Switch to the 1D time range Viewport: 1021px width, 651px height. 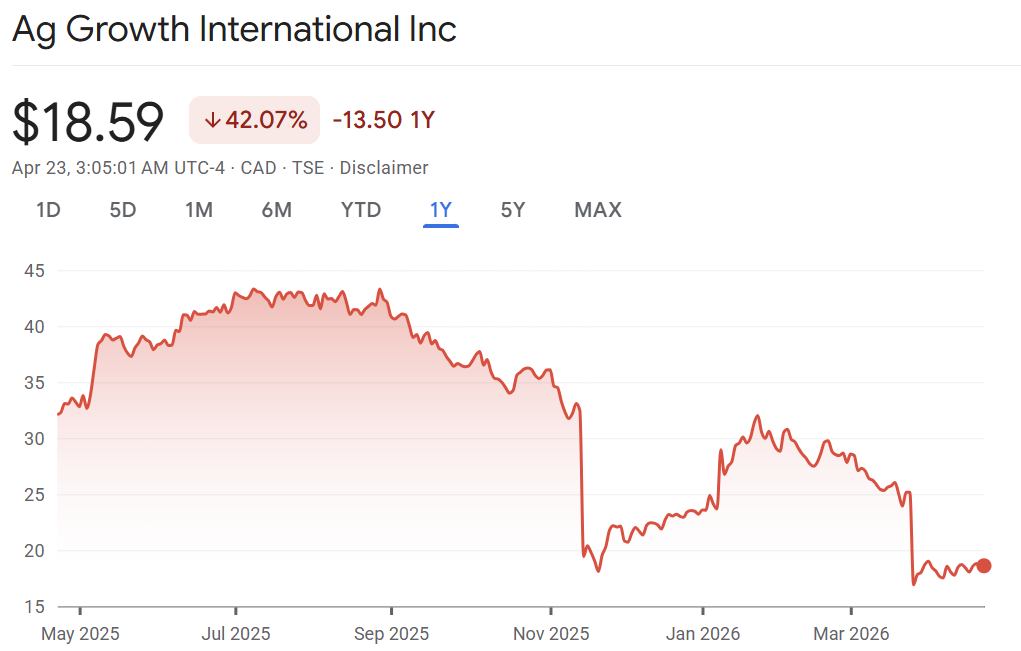[48, 210]
